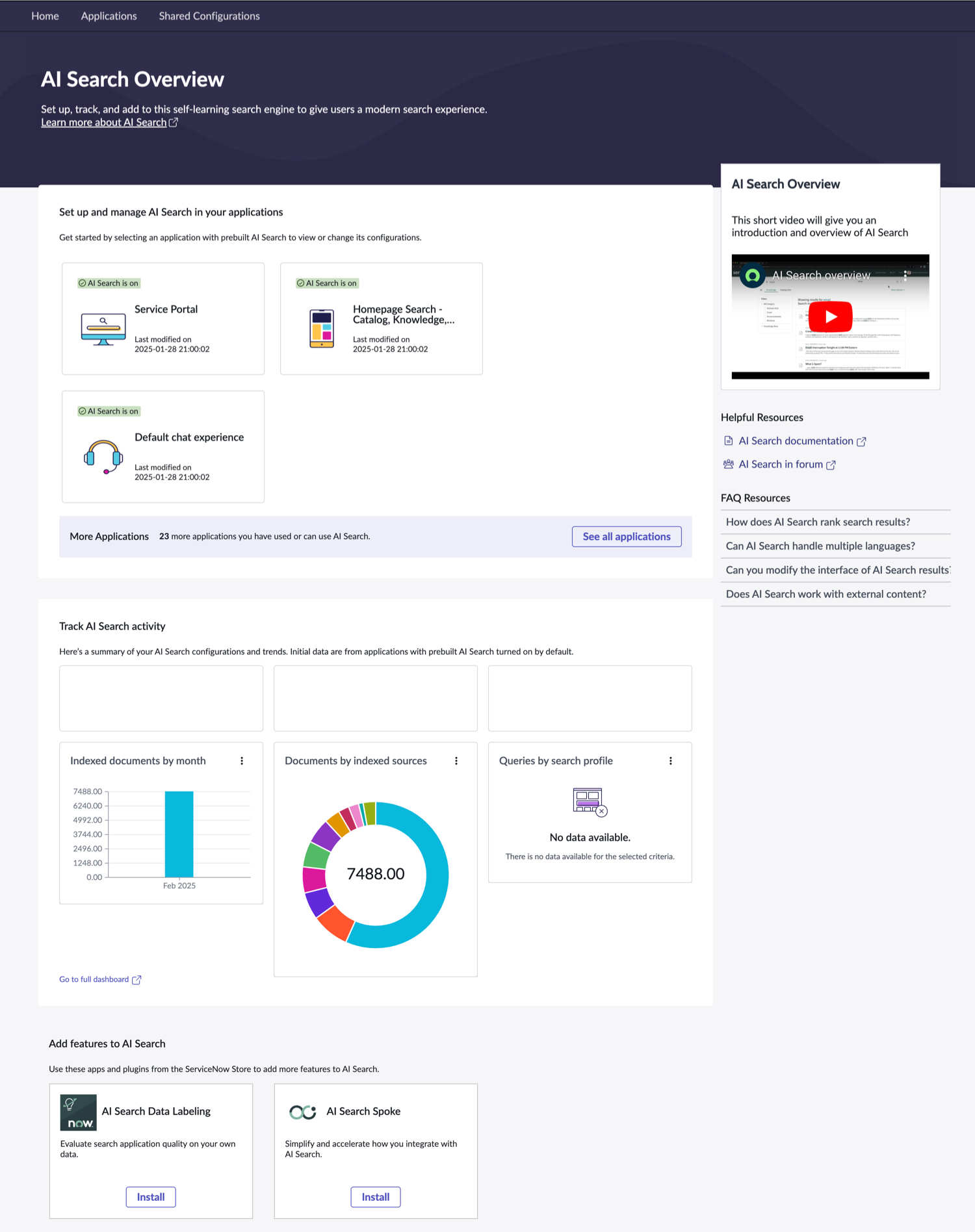The width and height of the screenshot is (975, 1232).
Task: Click the 7488.00 total in donut center
Action: tap(376, 874)
